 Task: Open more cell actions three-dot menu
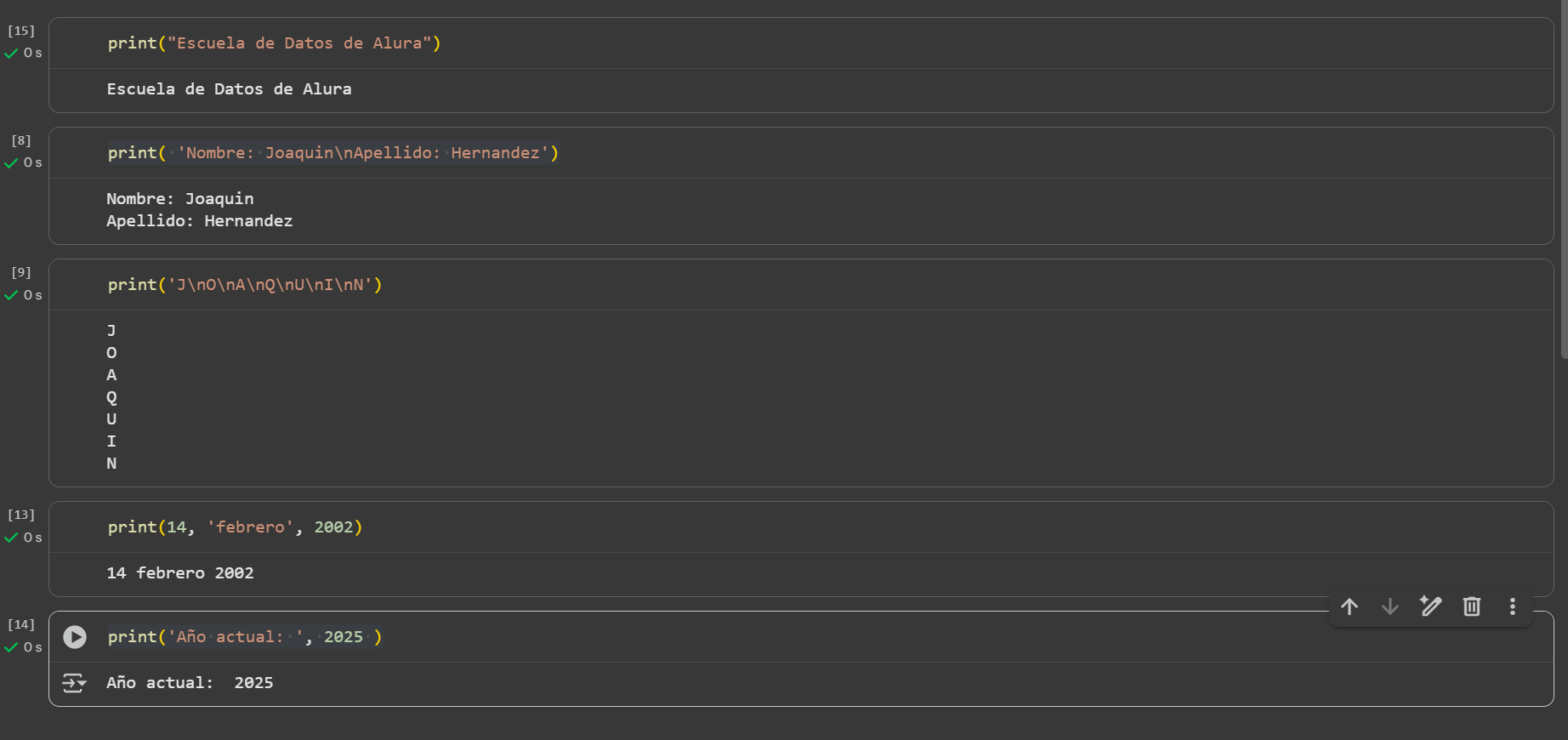pos(1513,606)
